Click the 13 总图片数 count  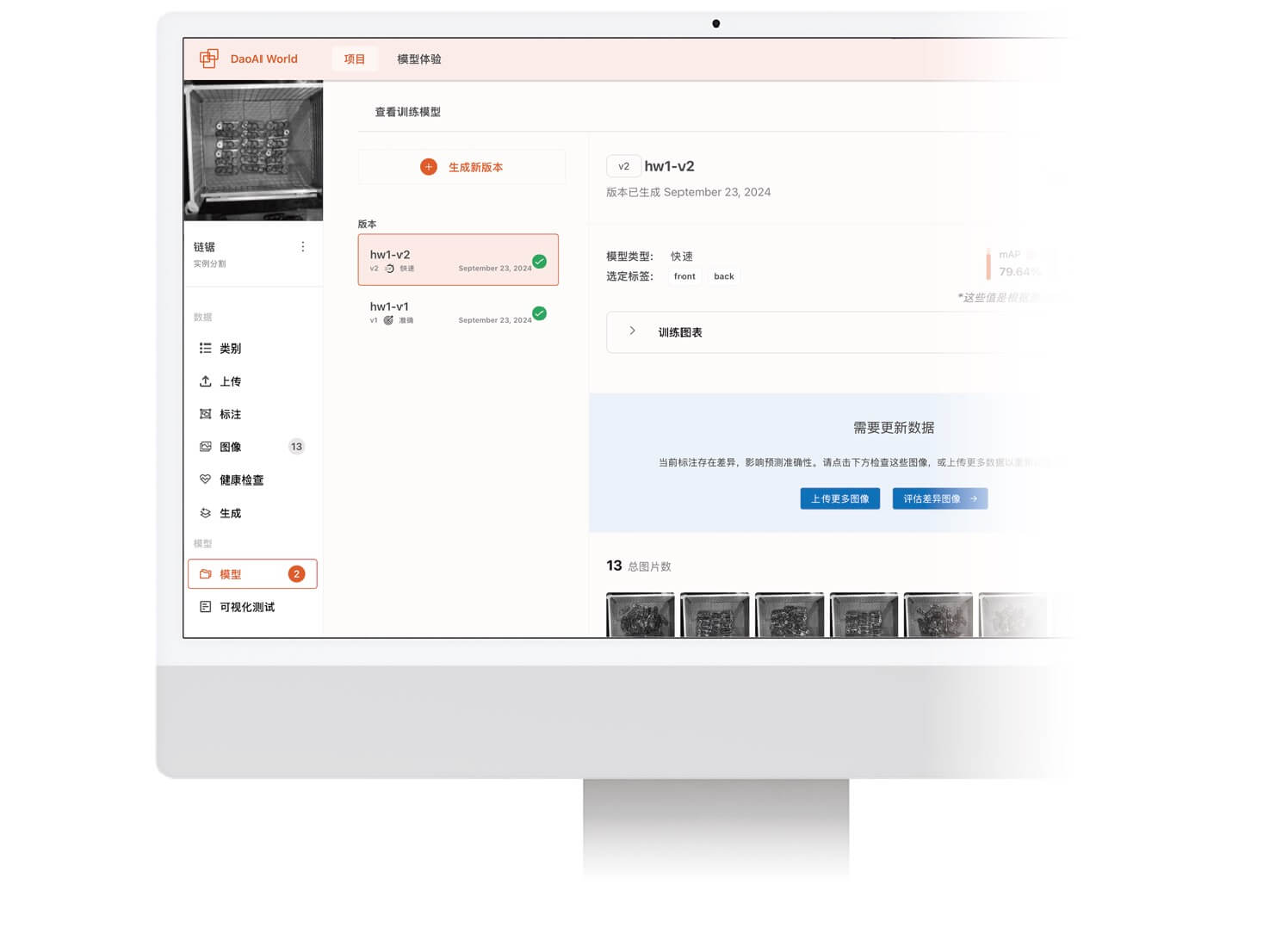[x=639, y=566]
